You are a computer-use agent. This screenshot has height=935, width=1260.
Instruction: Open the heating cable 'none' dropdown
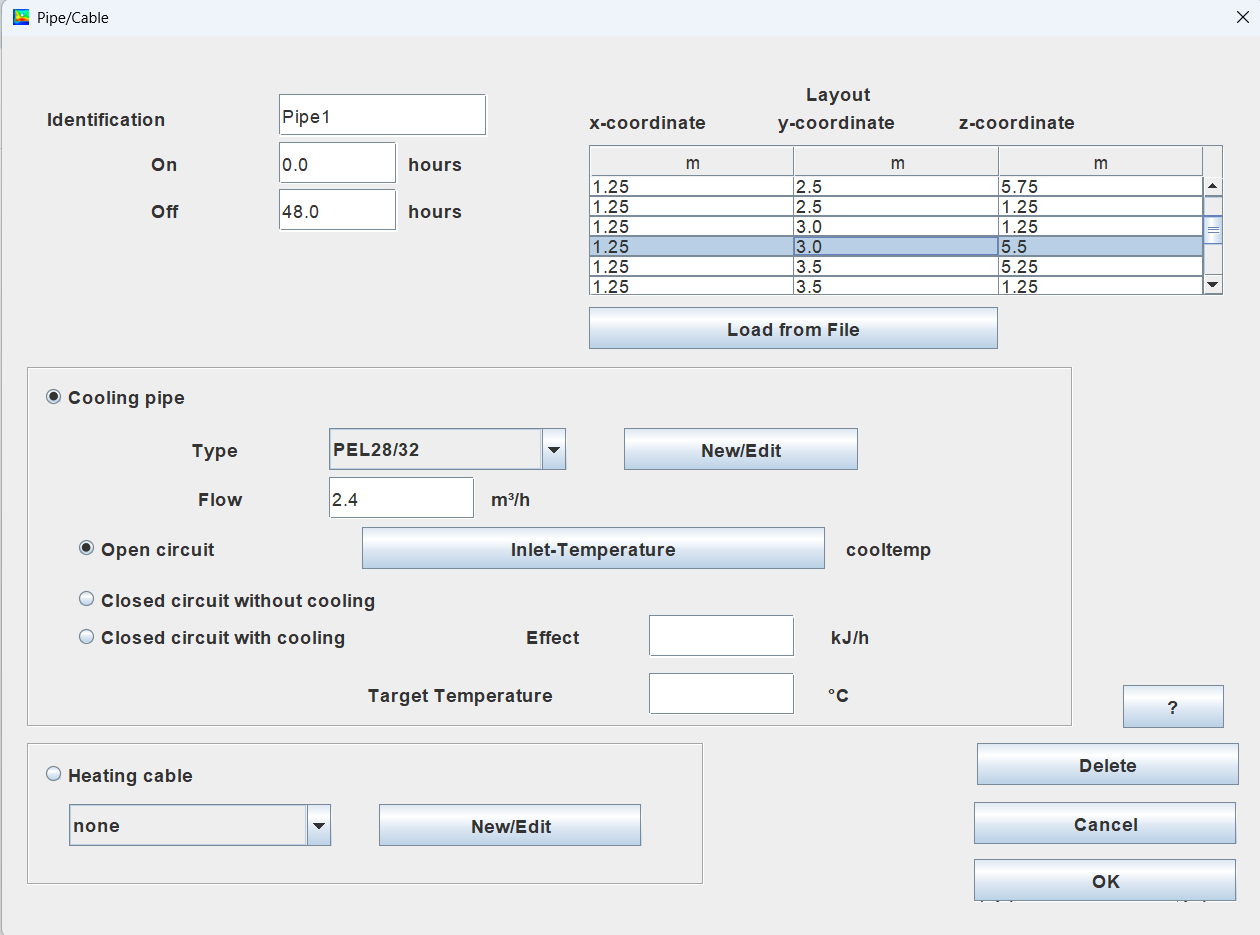318,826
